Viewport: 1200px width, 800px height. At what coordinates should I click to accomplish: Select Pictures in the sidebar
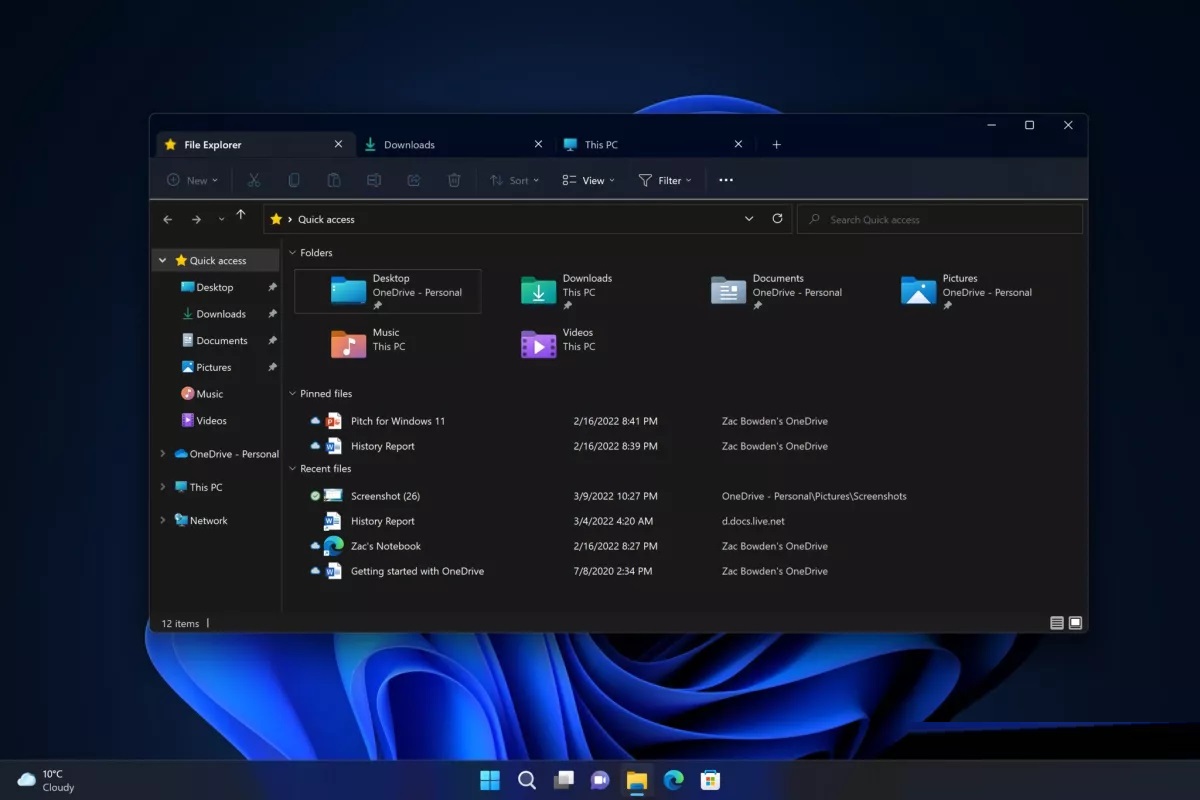pos(215,367)
